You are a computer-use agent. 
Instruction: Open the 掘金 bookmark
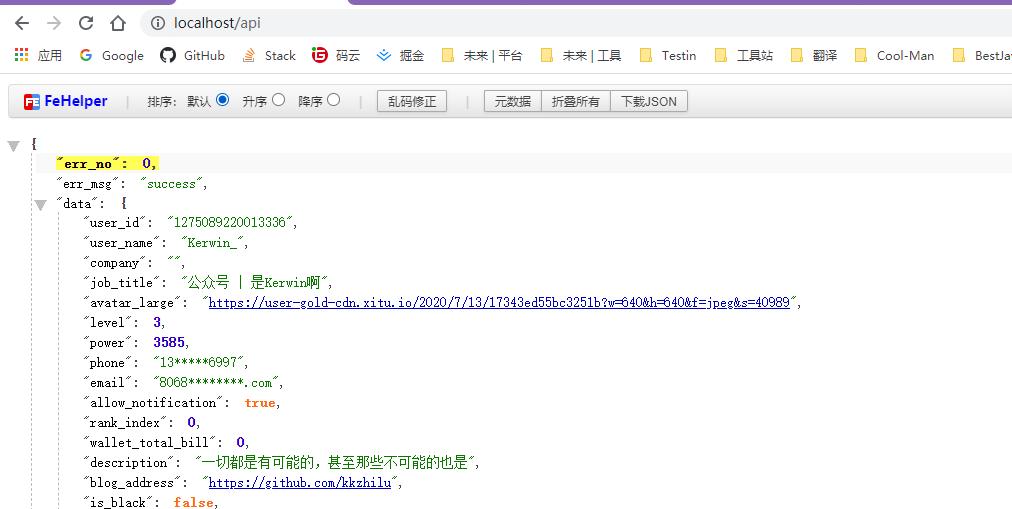coord(400,55)
